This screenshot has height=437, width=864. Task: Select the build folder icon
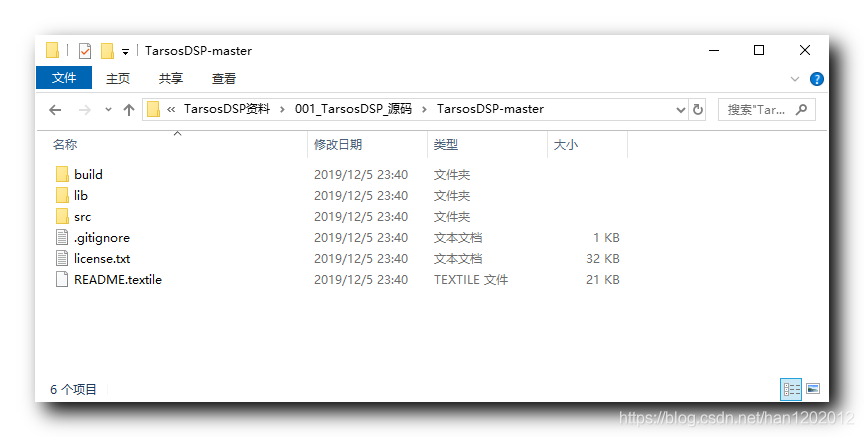coord(62,174)
